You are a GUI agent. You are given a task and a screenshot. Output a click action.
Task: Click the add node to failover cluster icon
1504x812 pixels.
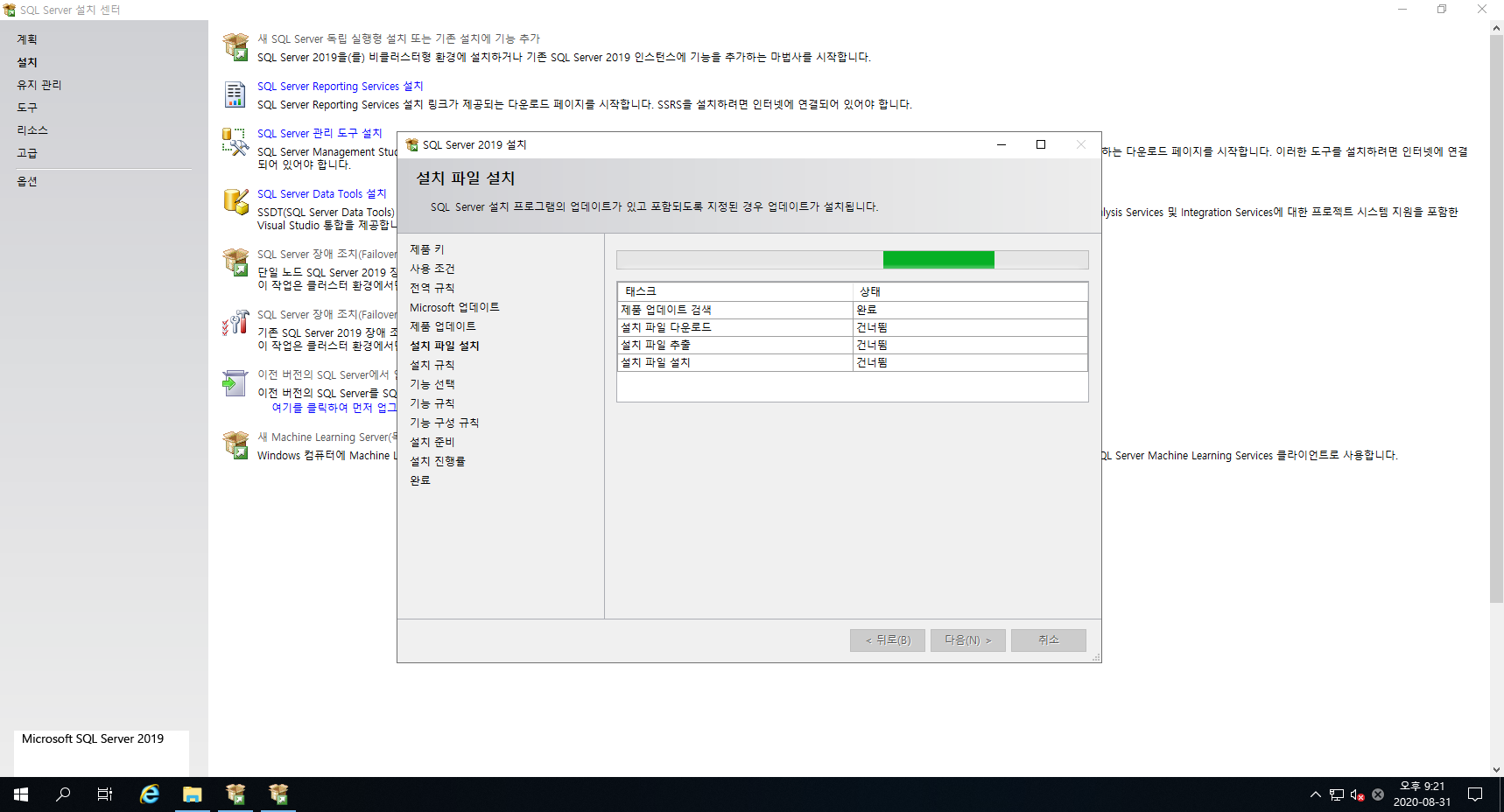235,323
